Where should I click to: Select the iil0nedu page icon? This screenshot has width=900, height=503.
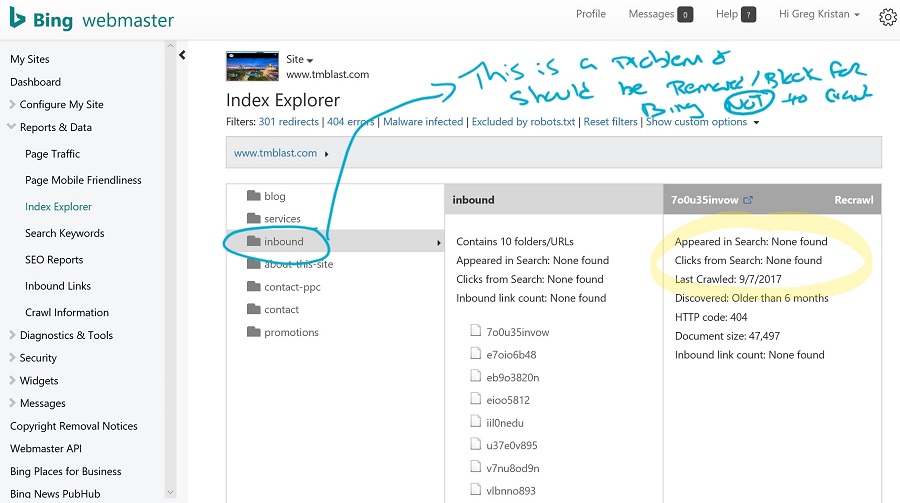click(475, 421)
